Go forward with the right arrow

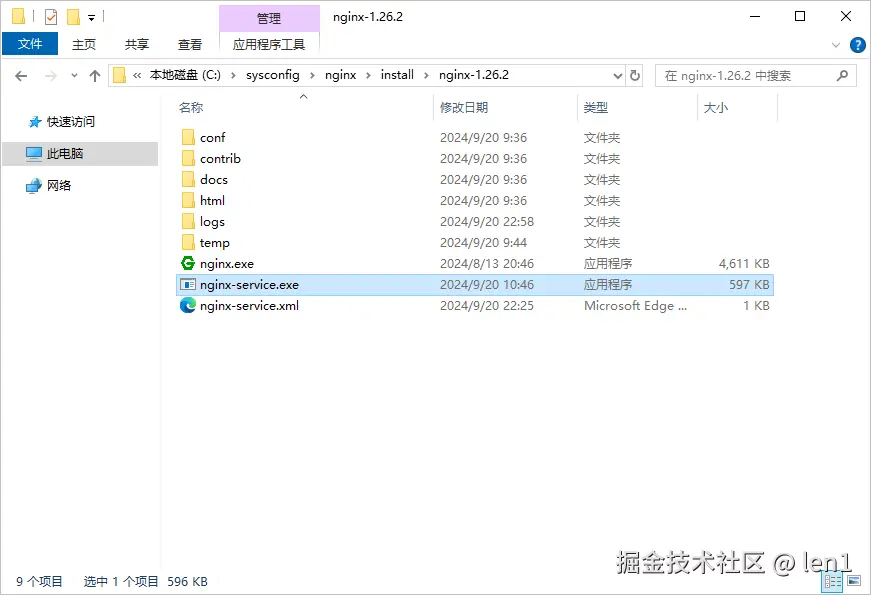[51, 76]
